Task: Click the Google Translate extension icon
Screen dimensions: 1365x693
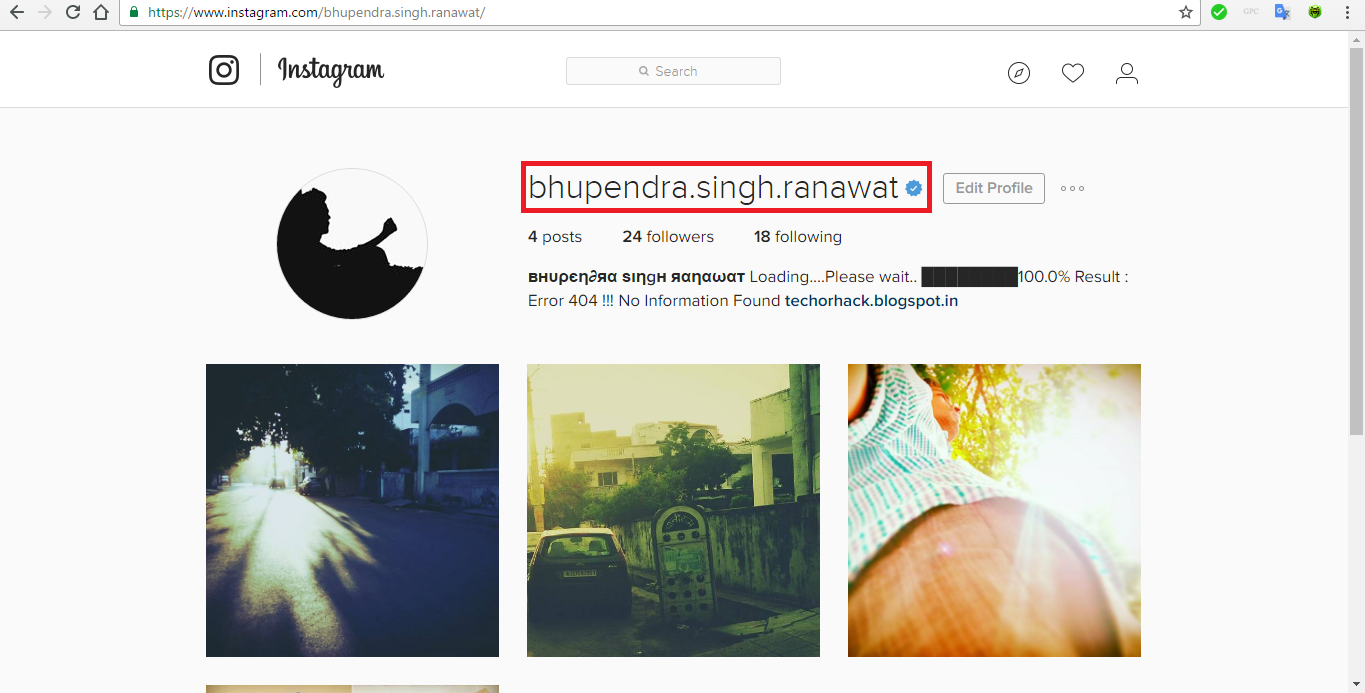Action: [1282, 13]
